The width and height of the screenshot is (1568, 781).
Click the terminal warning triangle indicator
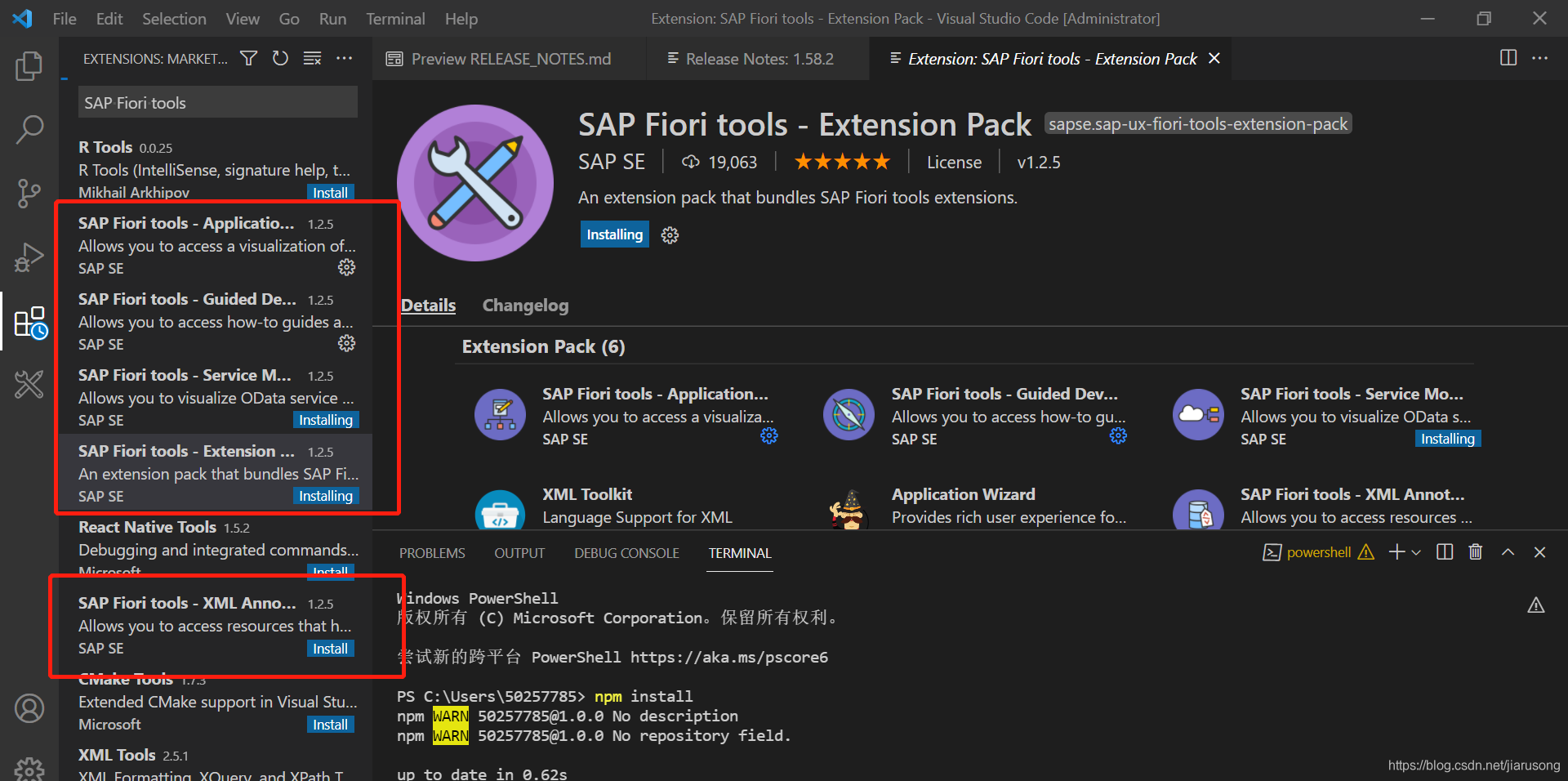pos(1536,605)
